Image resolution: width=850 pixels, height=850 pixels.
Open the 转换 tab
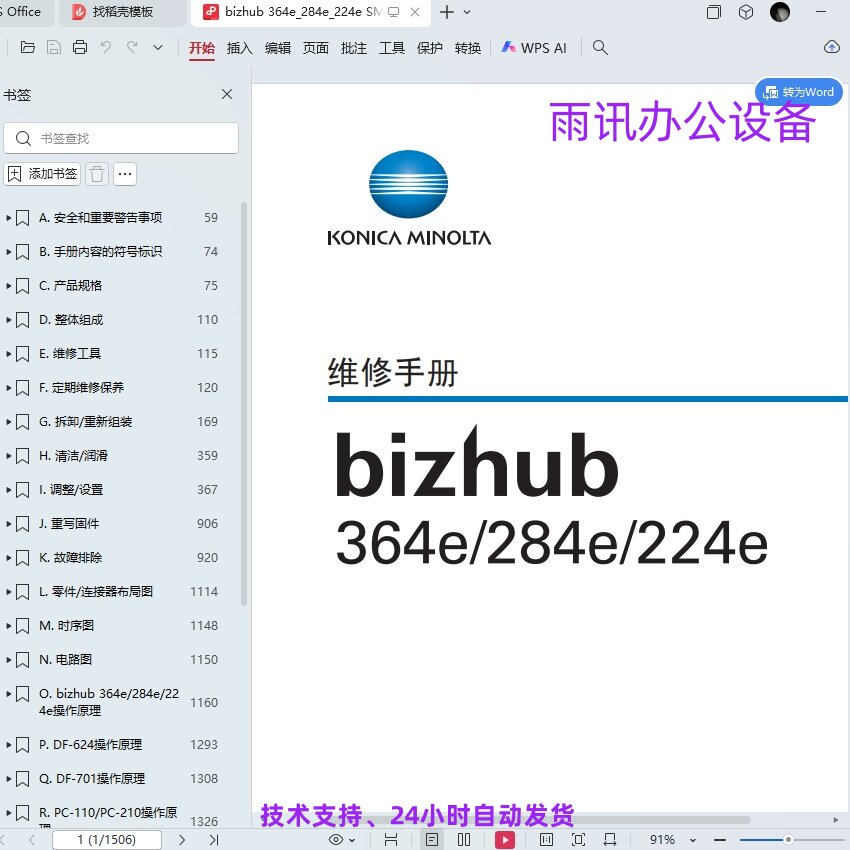468,48
